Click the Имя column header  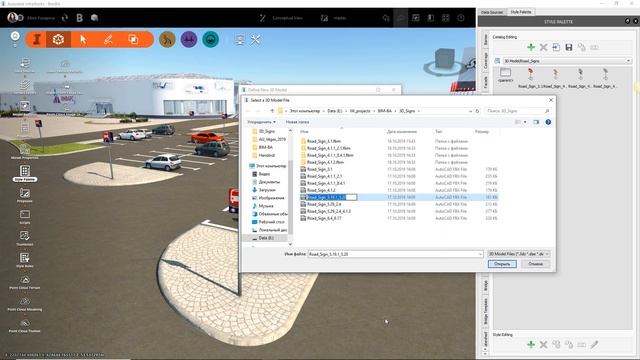coord(304,132)
